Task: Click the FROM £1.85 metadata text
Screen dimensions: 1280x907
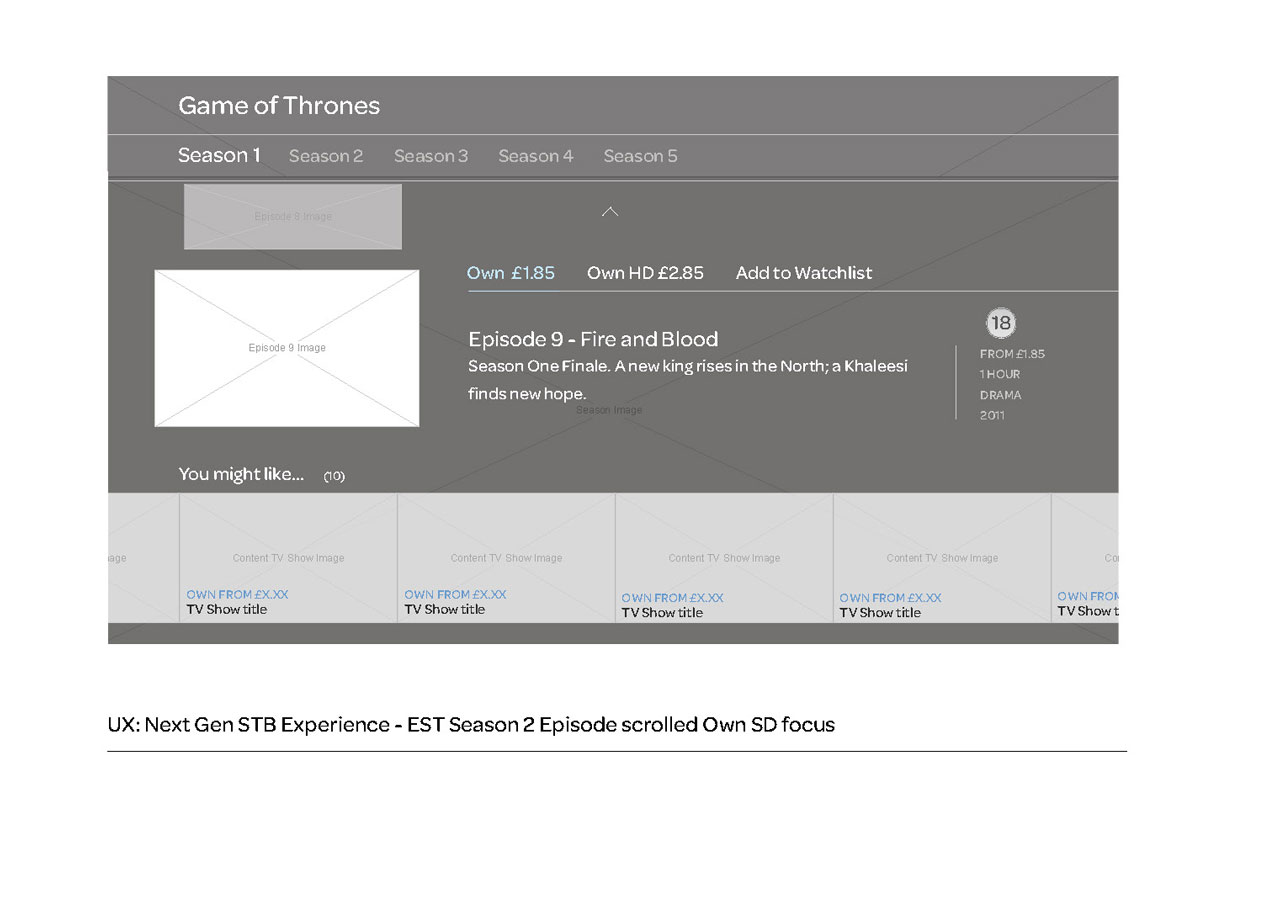Action: 1012,354
